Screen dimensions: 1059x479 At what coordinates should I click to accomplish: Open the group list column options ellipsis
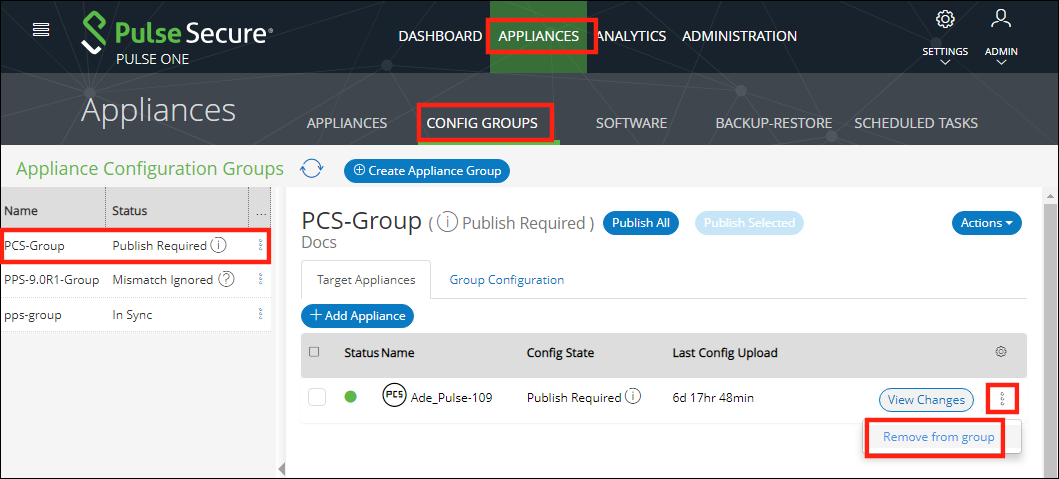click(x=261, y=212)
